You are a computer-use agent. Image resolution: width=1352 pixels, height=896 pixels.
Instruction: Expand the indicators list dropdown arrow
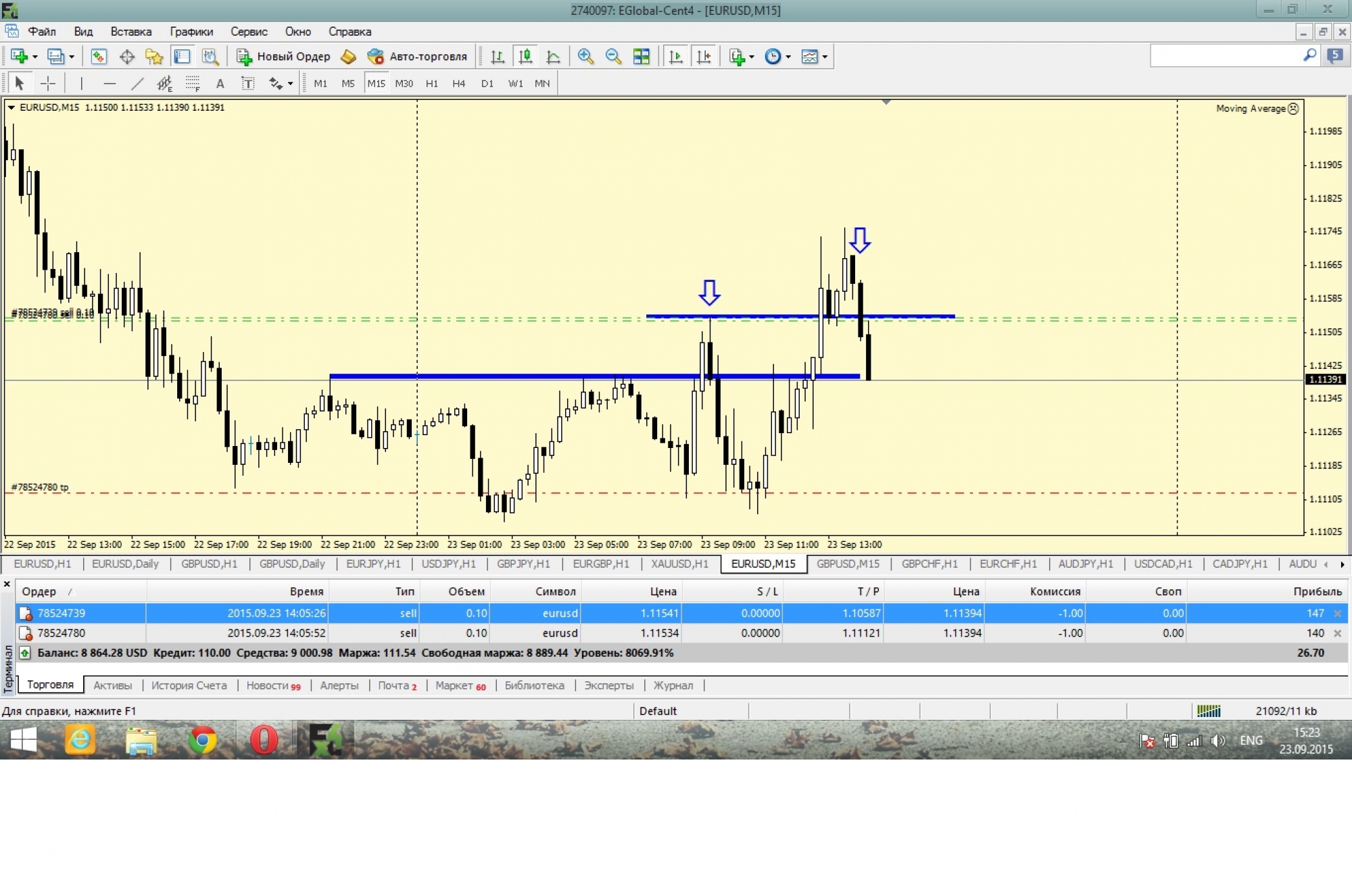[752, 57]
